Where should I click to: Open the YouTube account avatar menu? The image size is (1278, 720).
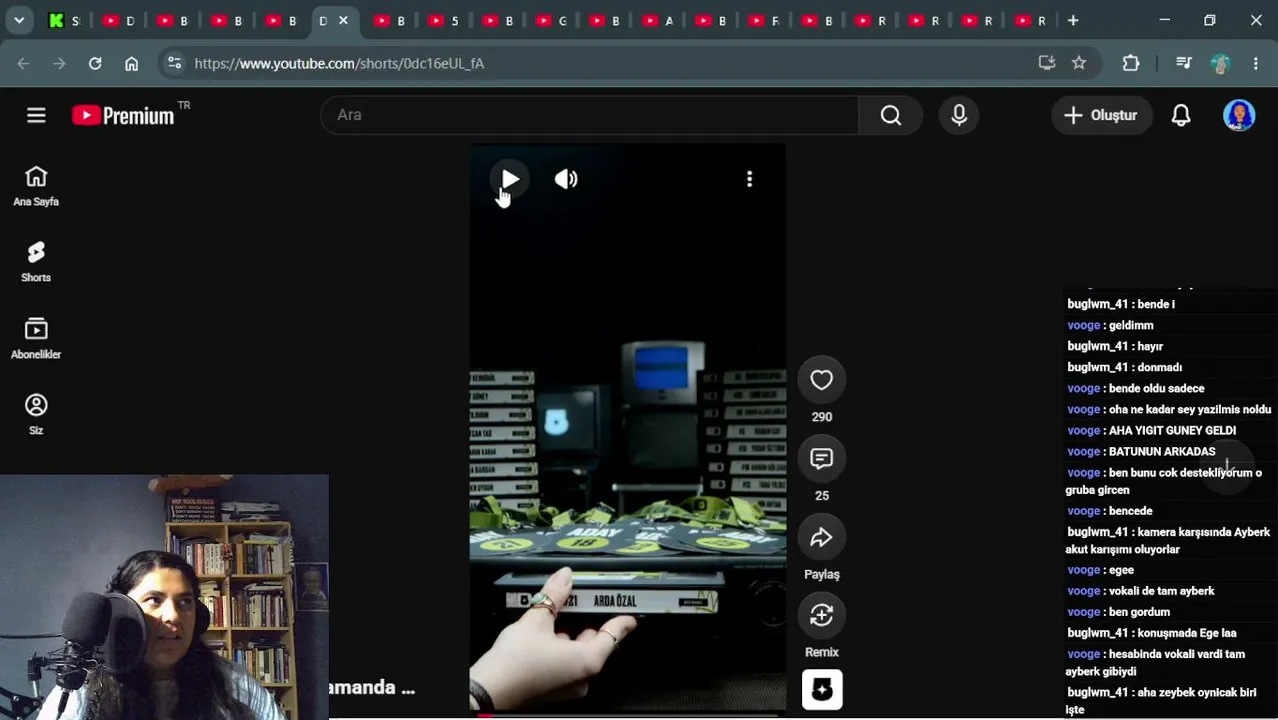coord(1239,115)
